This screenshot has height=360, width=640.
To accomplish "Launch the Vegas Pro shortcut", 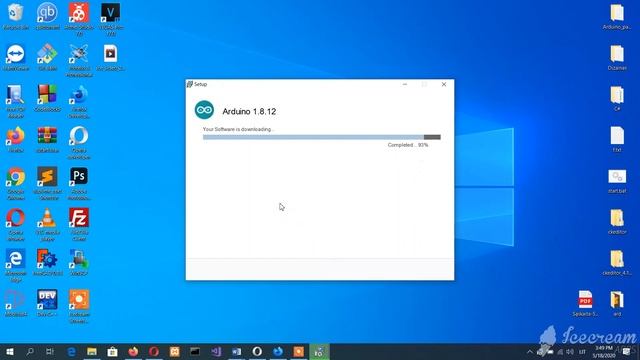I will (111, 13).
